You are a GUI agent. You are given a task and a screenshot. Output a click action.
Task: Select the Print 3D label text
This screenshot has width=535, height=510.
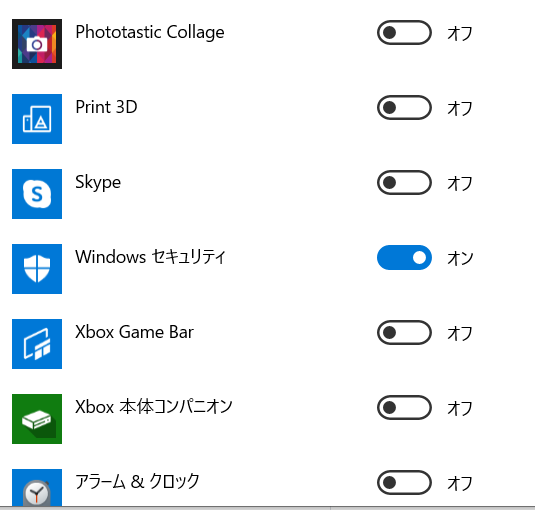(x=106, y=107)
